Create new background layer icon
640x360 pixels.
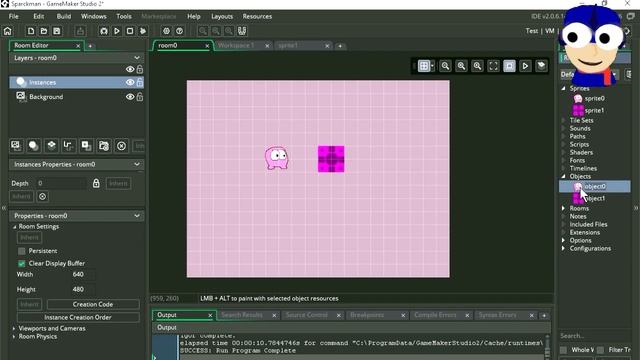tap(16, 146)
